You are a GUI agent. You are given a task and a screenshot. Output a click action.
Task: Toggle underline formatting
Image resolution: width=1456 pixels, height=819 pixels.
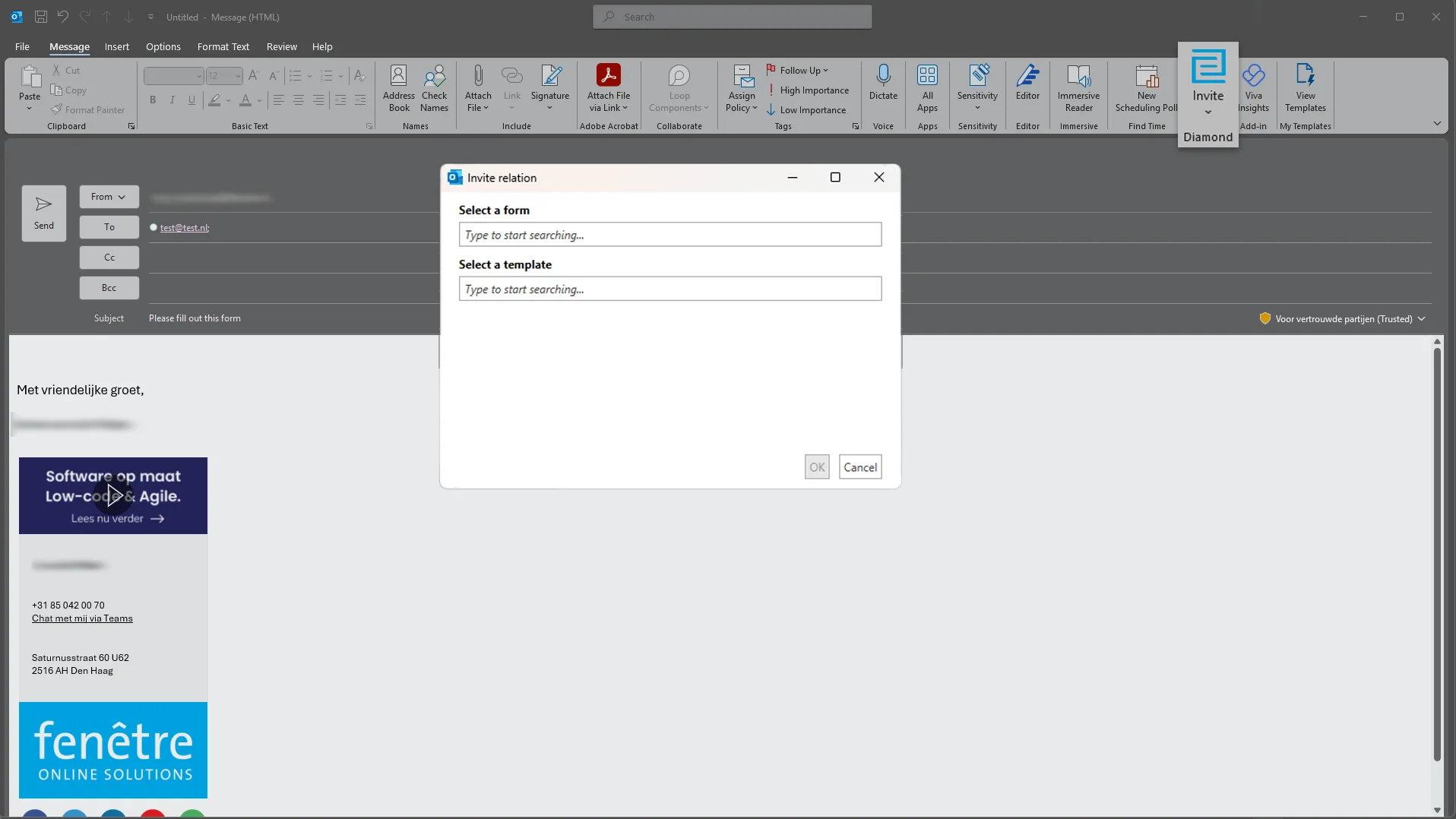coord(191,100)
